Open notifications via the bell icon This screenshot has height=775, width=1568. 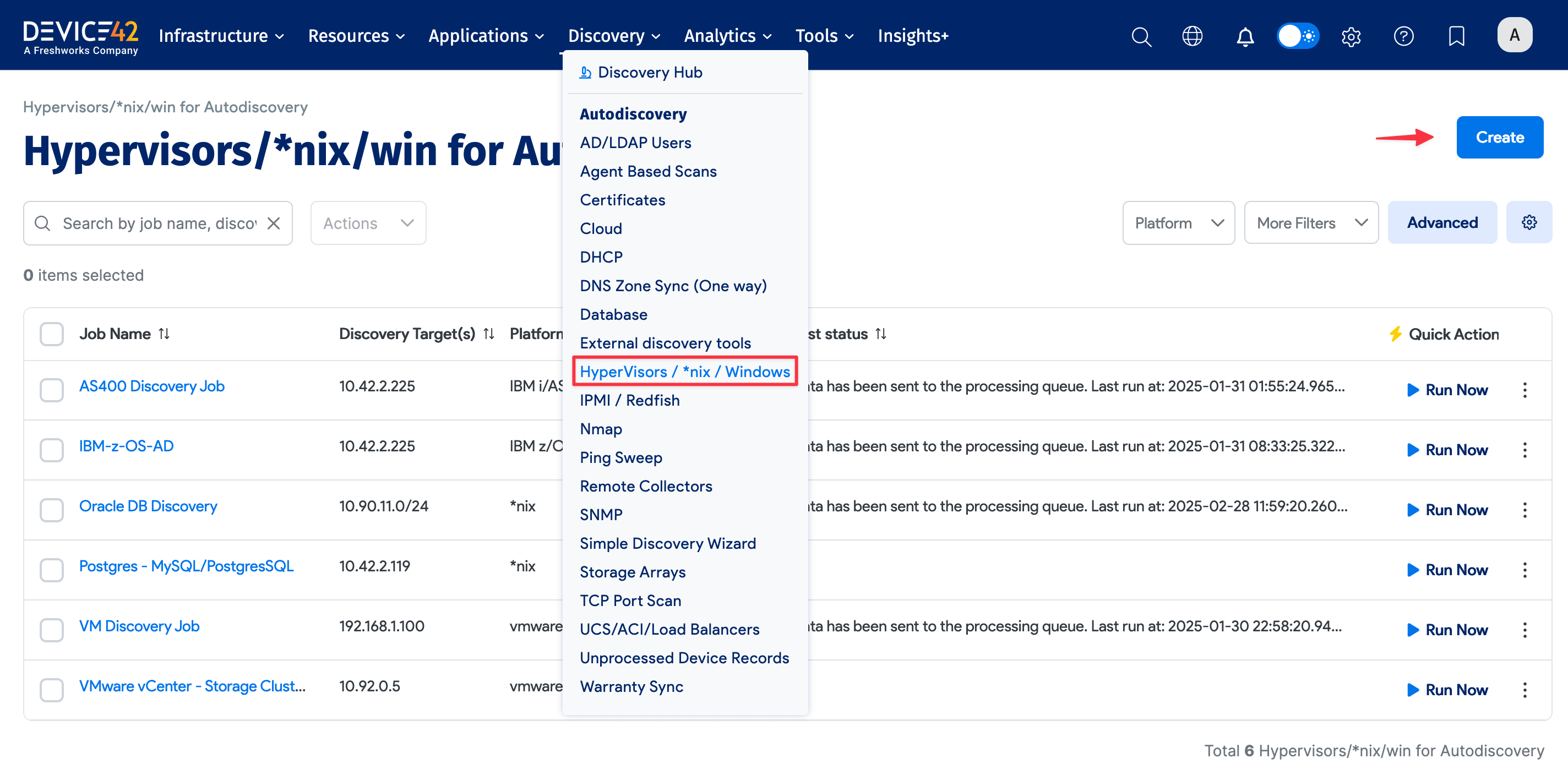pyautogui.click(x=1245, y=36)
